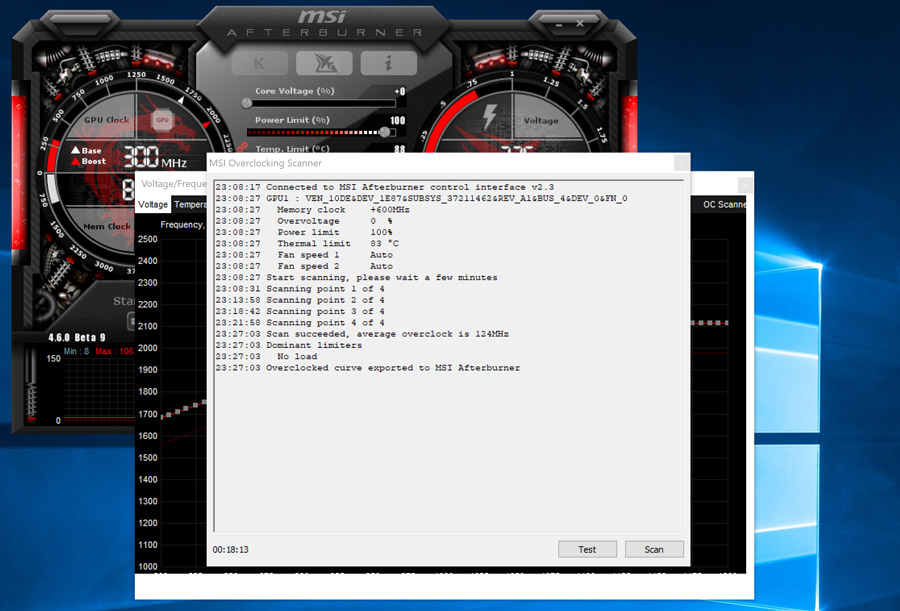The image size is (900, 611).
Task: Click the OC Scanner button in curve editor
Action: (724, 204)
